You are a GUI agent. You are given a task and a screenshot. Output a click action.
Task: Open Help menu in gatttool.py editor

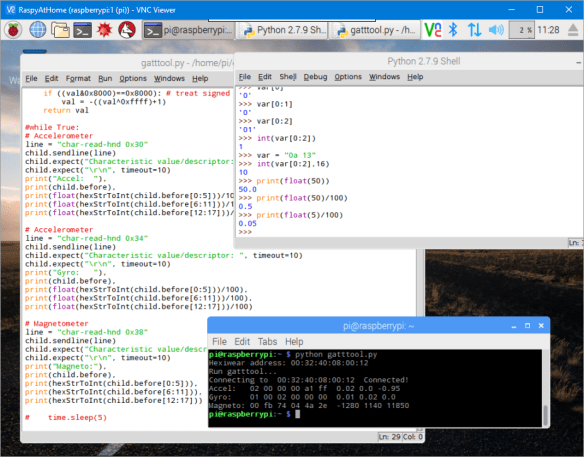point(200,78)
